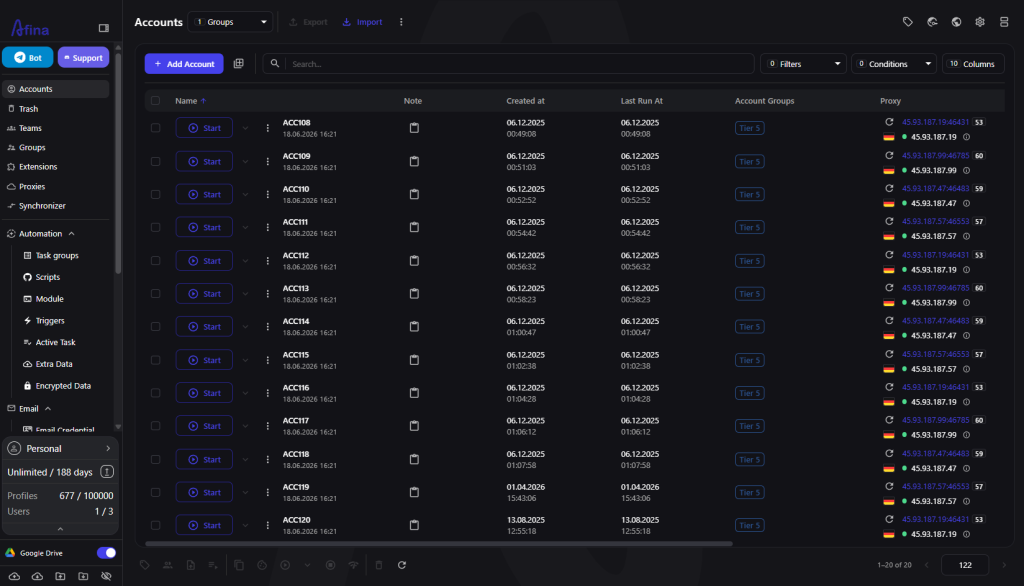1024x586 pixels.
Task: Expand the plan panel chevron up
Action: [x=60, y=529]
